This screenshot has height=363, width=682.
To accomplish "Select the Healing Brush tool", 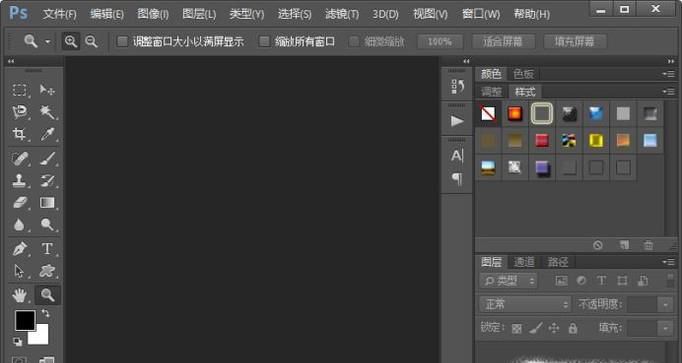I will (20, 159).
